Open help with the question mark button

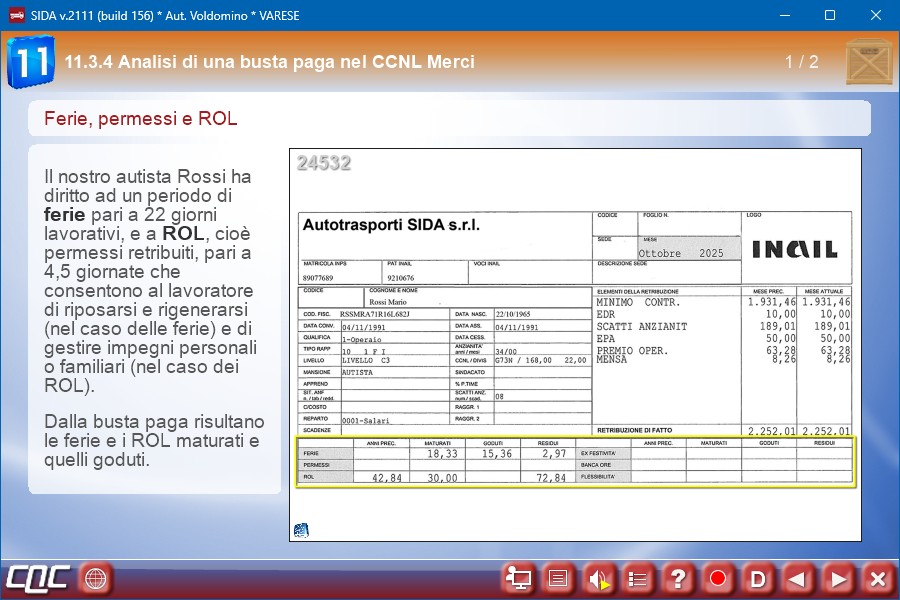click(x=678, y=578)
